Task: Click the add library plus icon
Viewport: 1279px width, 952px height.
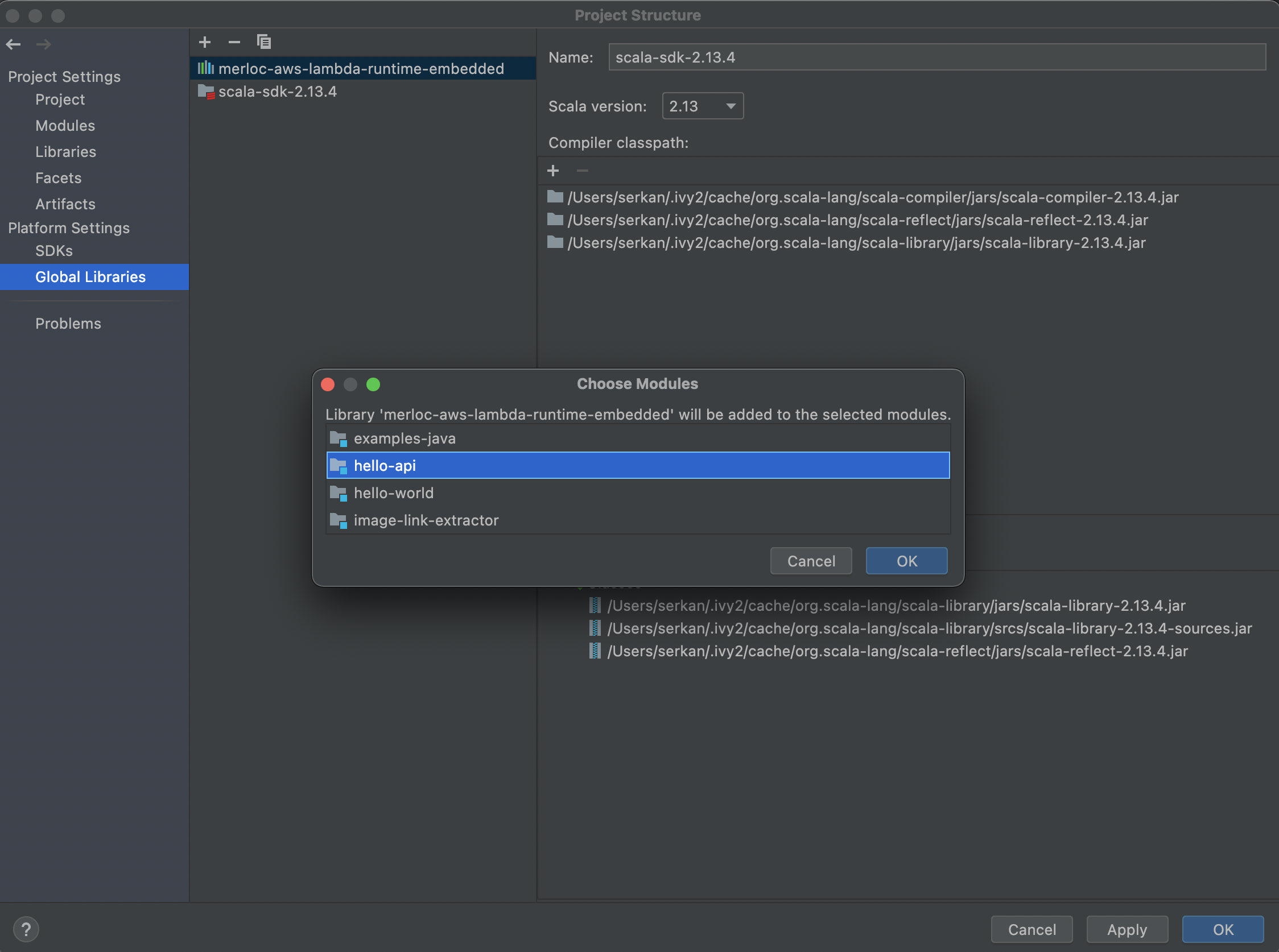Action: coord(205,42)
